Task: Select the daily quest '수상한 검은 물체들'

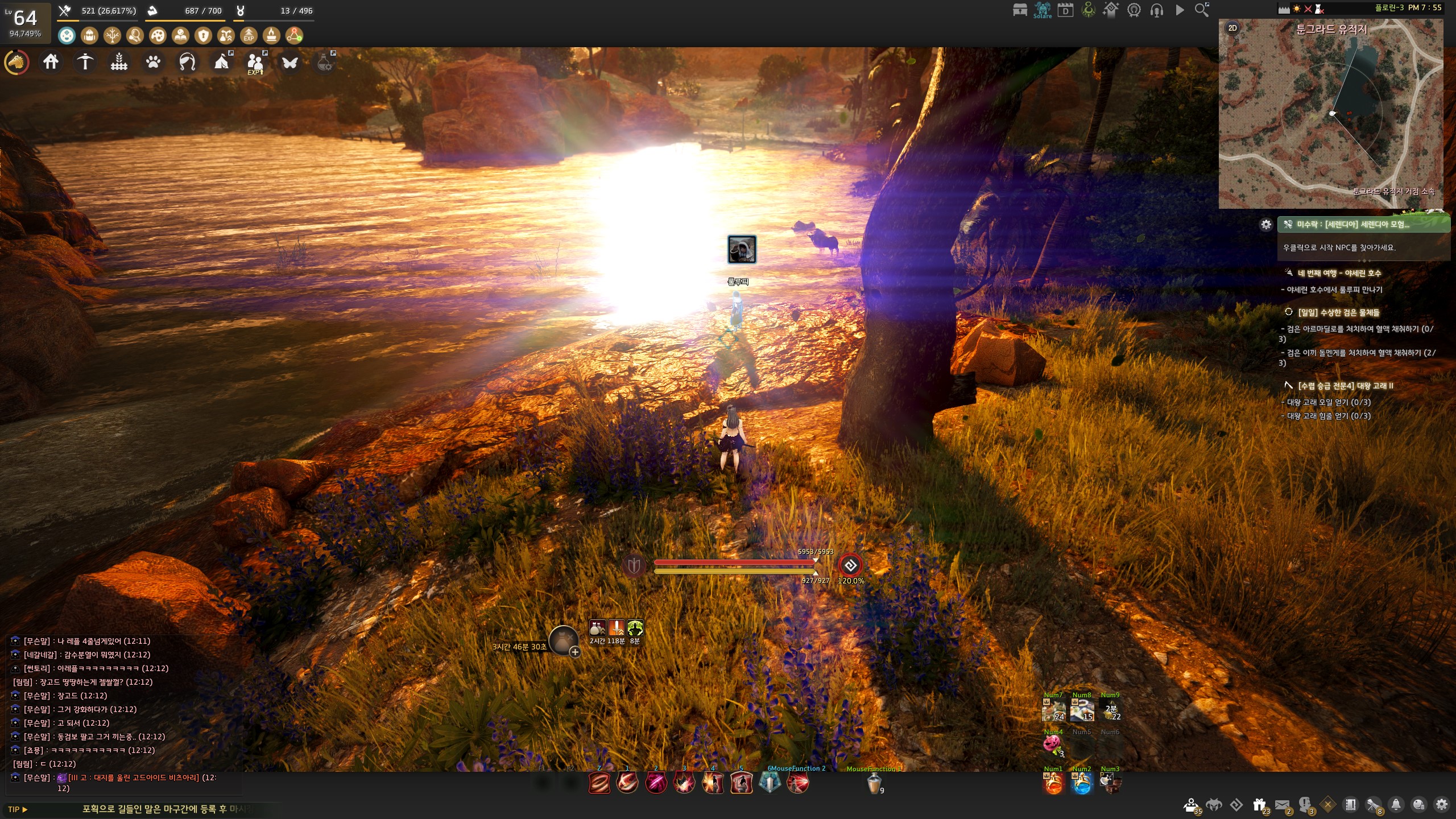Action: 1338,312
